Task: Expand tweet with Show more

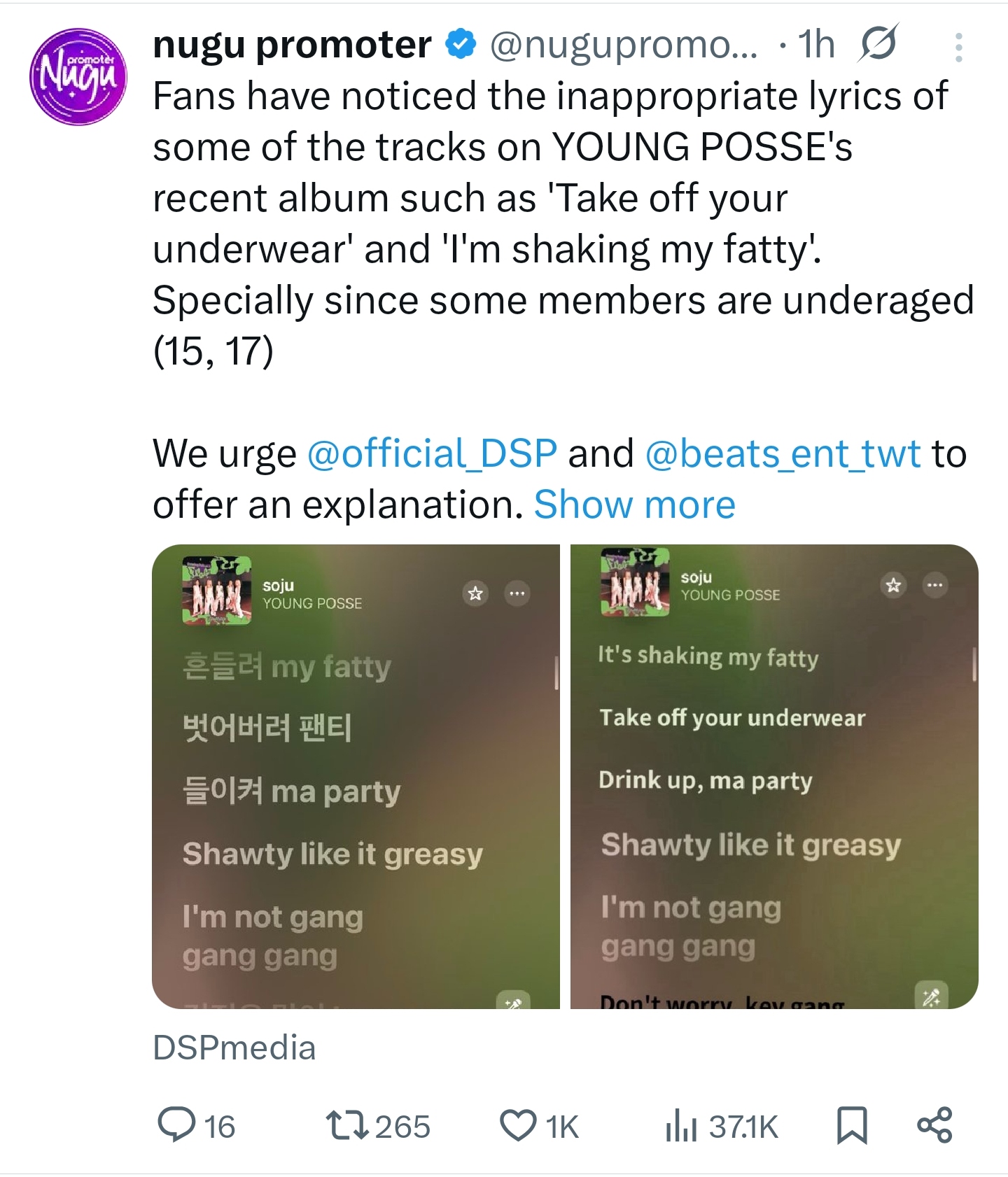Action: coord(634,504)
